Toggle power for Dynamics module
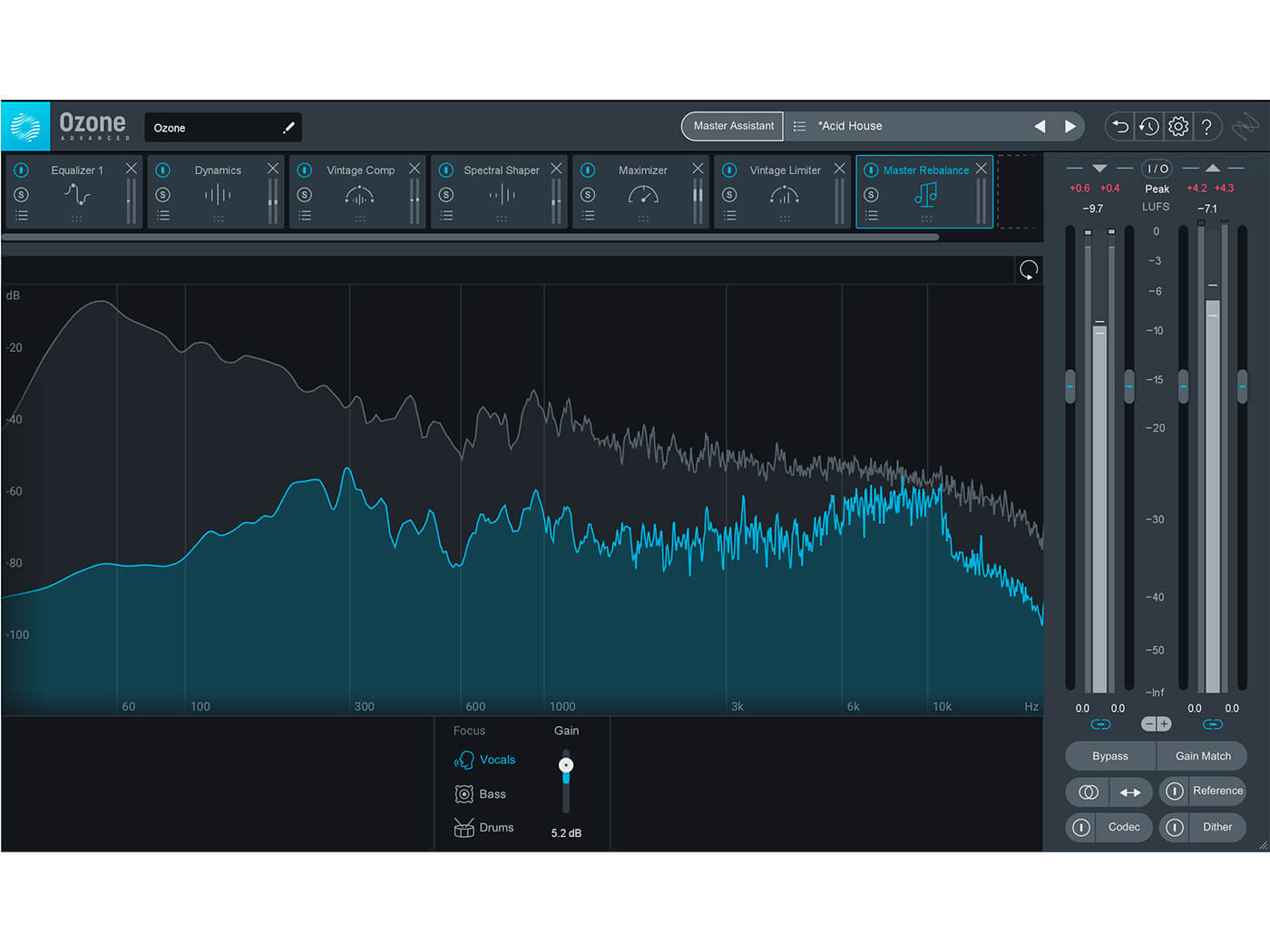 pyautogui.click(x=163, y=170)
